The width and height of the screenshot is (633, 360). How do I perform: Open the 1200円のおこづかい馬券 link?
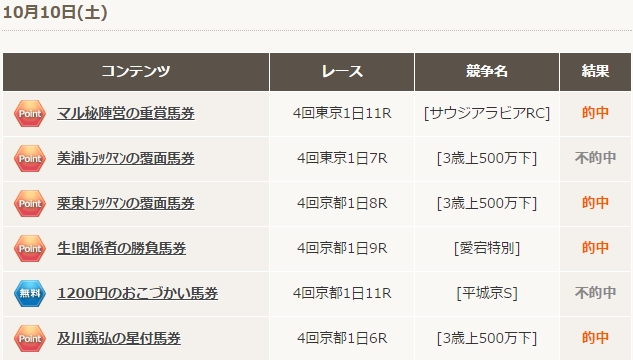coord(138,293)
